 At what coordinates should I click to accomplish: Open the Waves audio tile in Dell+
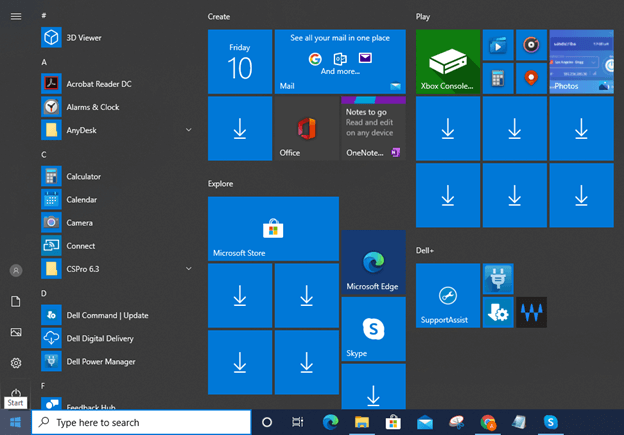click(x=531, y=312)
